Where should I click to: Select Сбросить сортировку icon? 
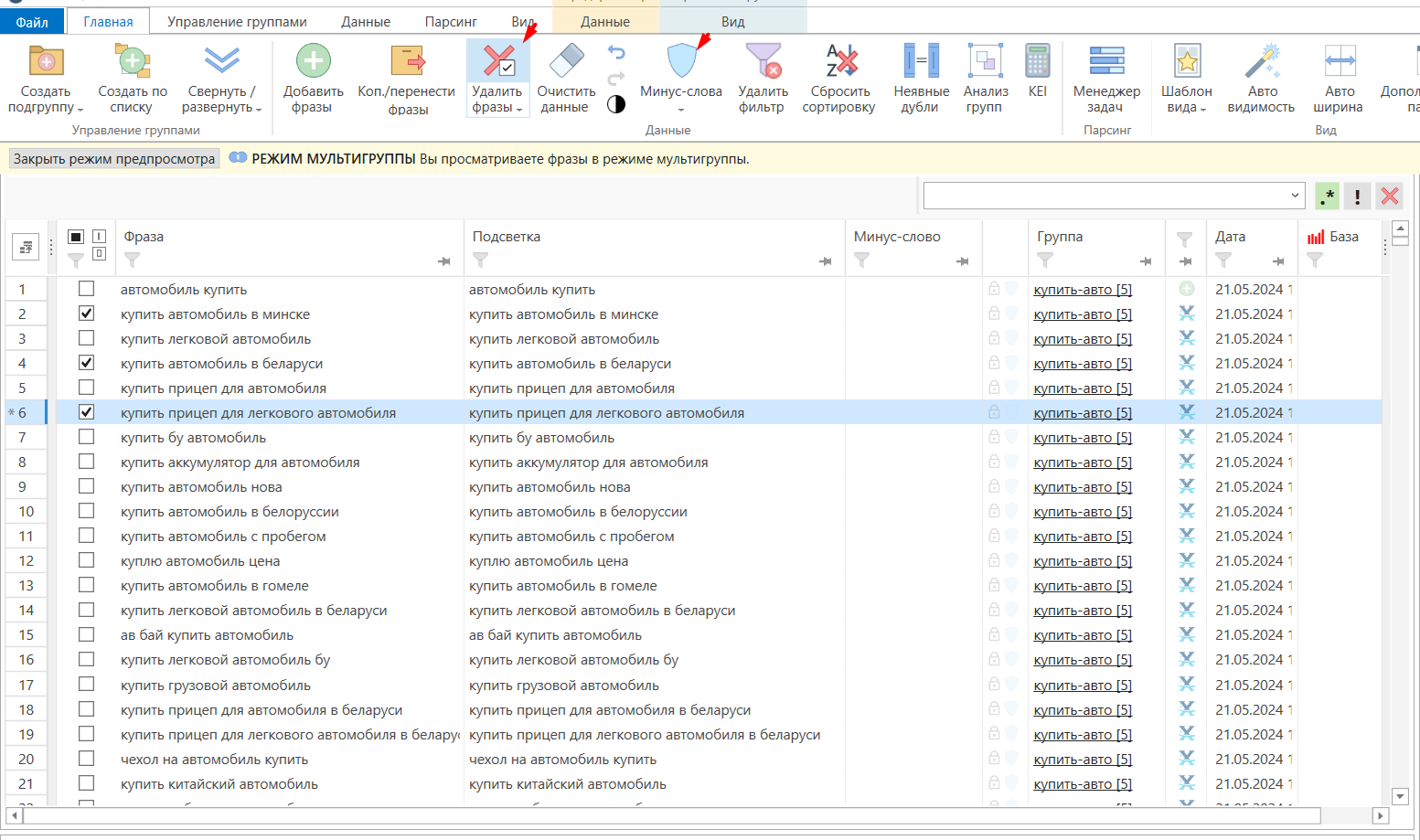[x=841, y=61]
